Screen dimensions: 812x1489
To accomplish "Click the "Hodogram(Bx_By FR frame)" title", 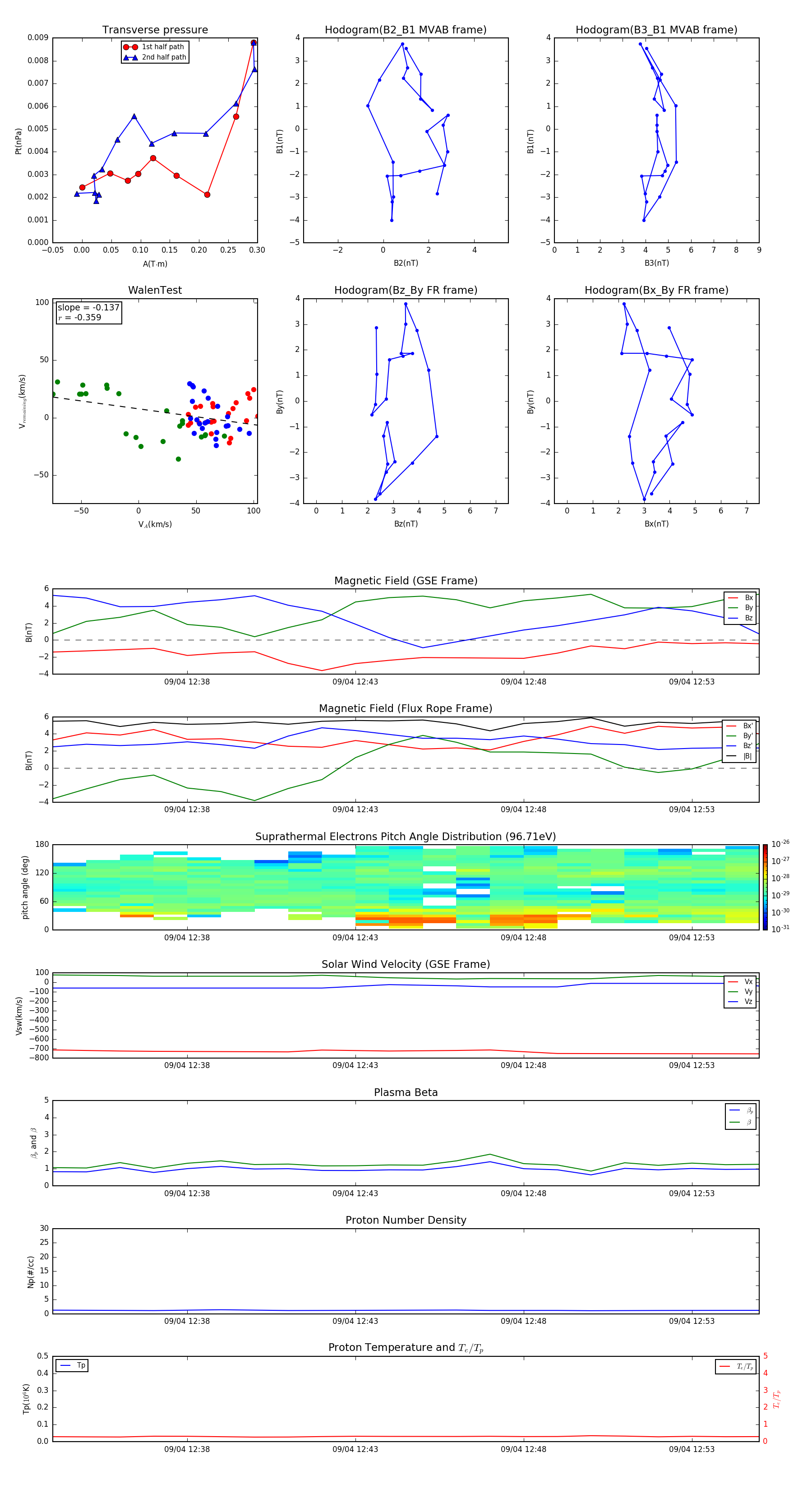I will pos(656,290).
